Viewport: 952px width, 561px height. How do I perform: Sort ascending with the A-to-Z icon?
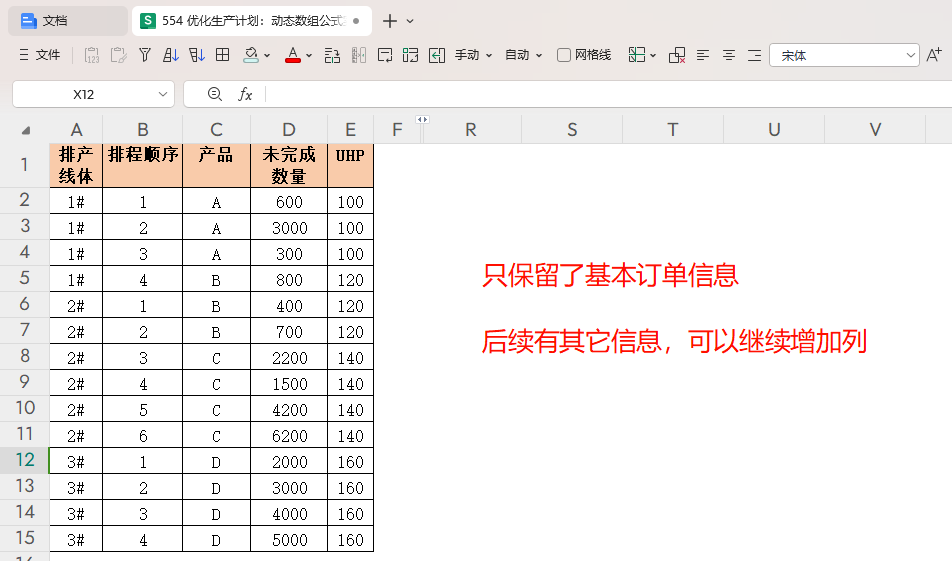pos(171,55)
